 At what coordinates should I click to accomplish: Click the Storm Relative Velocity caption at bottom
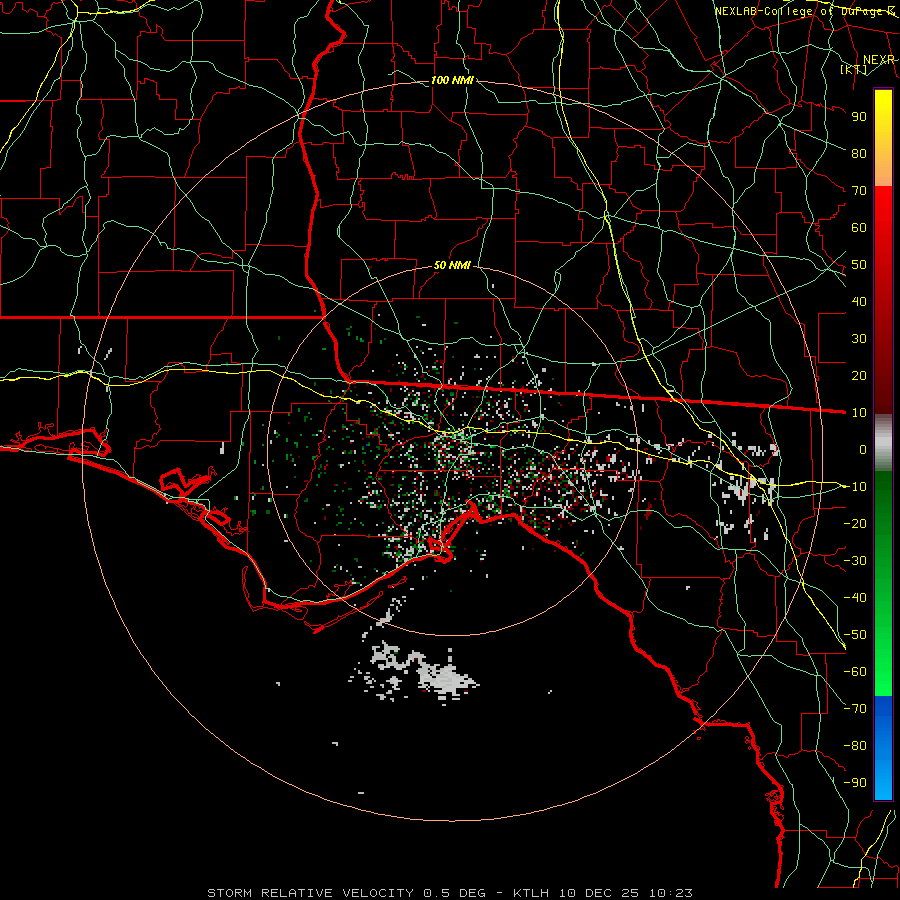[449, 893]
